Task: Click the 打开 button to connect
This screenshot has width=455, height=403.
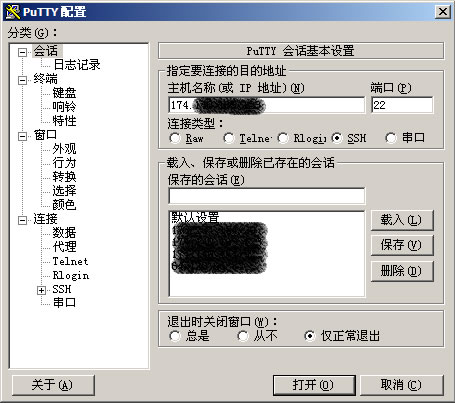Action: [x=314, y=385]
